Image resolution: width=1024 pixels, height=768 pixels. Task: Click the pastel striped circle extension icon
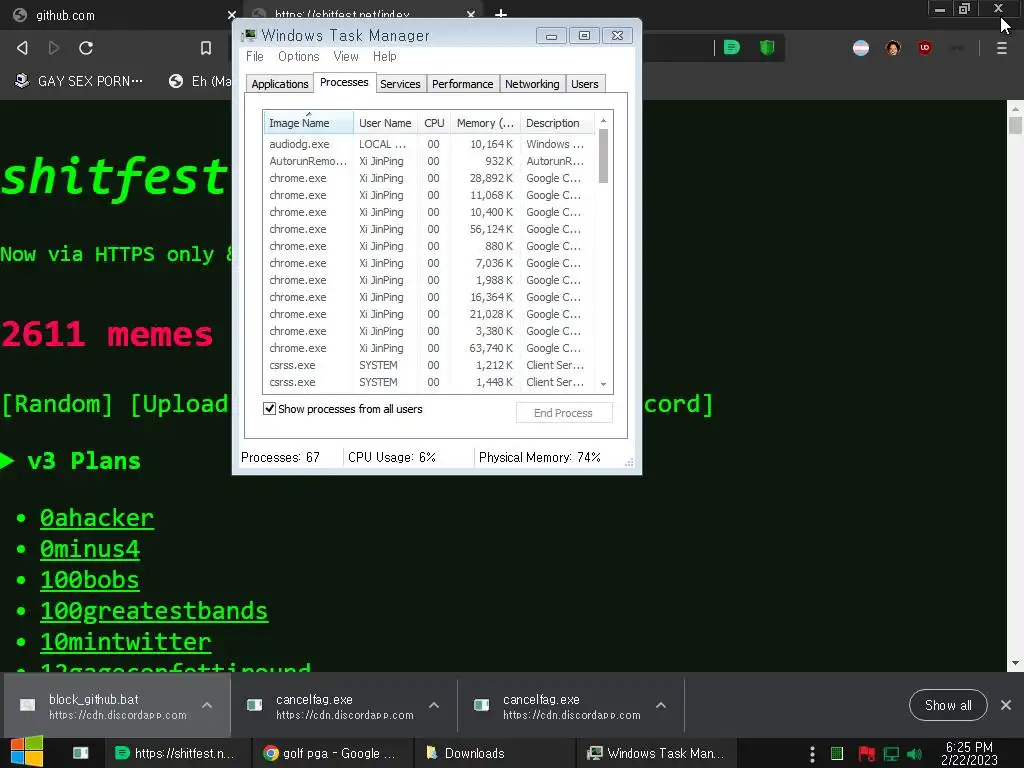tap(861, 48)
